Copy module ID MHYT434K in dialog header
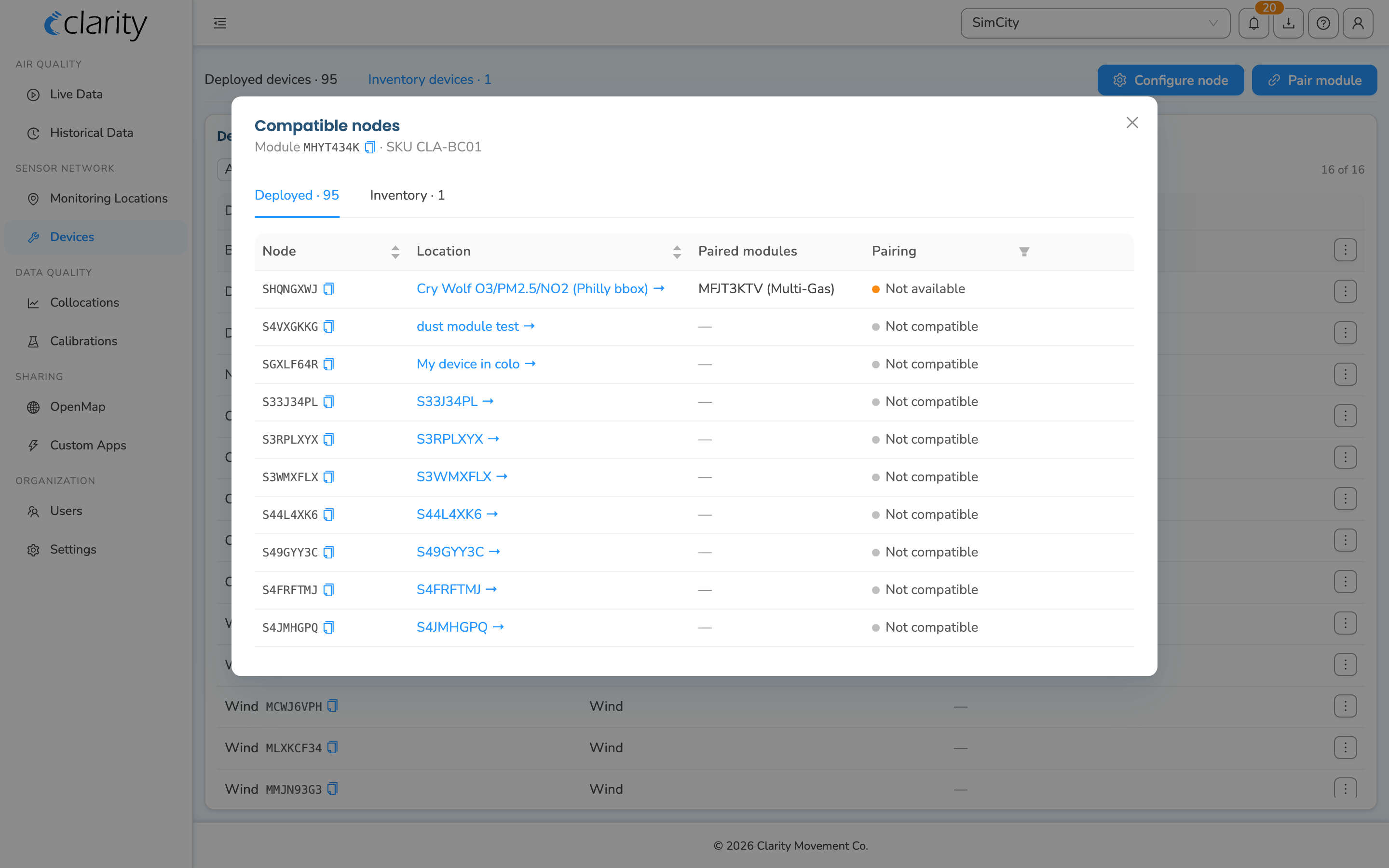 pos(370,147)
